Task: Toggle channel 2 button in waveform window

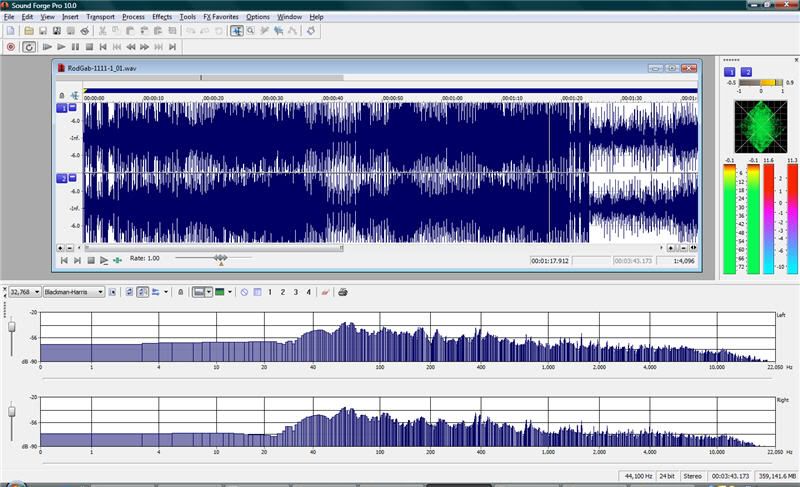Action: (62, 178)
